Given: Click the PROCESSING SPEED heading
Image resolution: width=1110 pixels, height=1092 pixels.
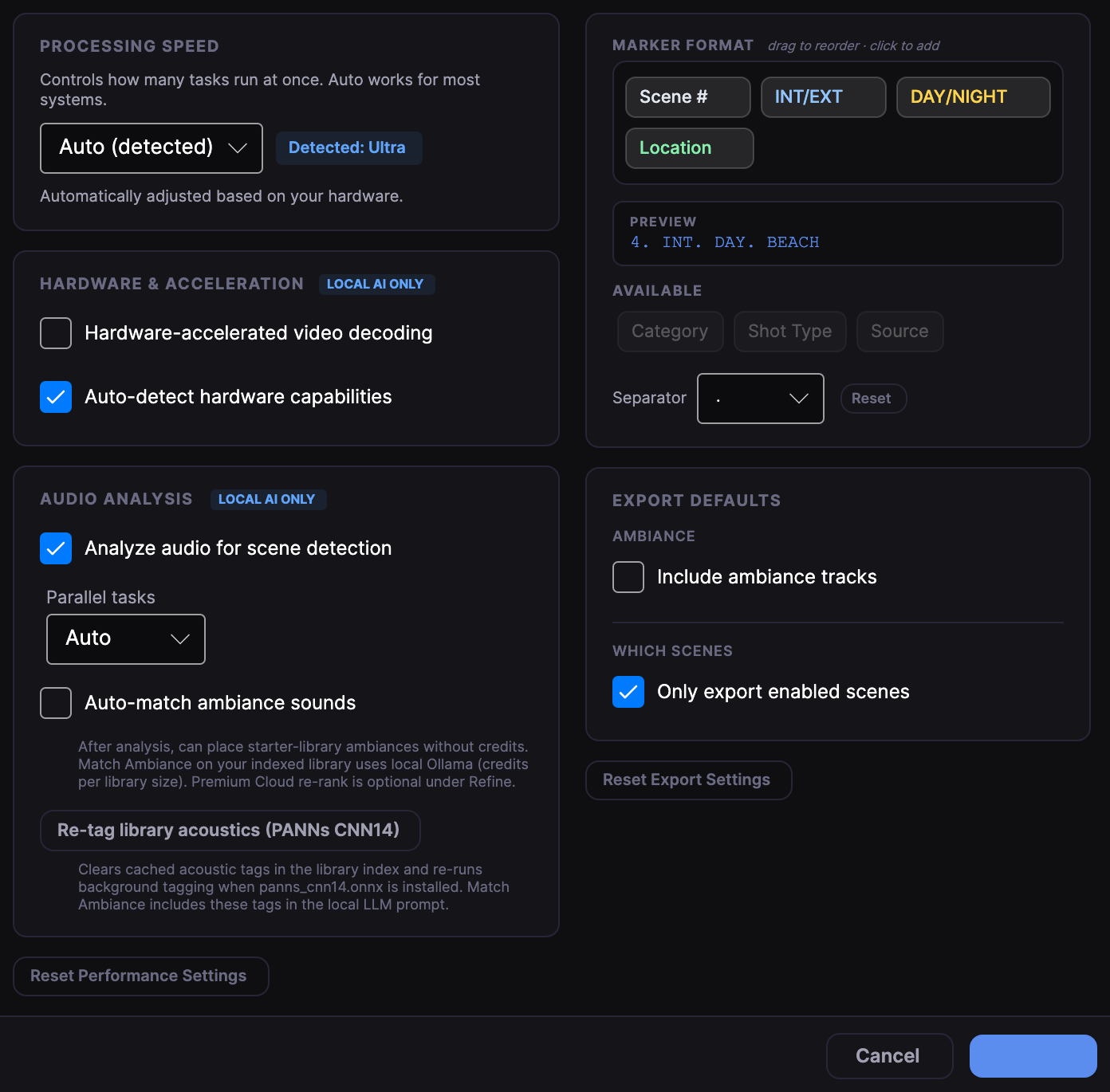Looking at the screenshot, I should [129, 47].
